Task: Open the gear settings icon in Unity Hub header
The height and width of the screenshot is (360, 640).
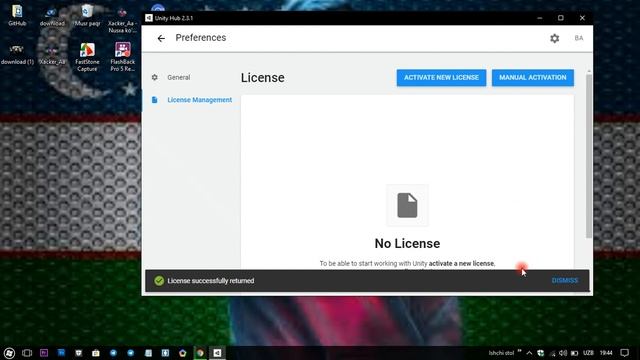Action: pos(554,38)
